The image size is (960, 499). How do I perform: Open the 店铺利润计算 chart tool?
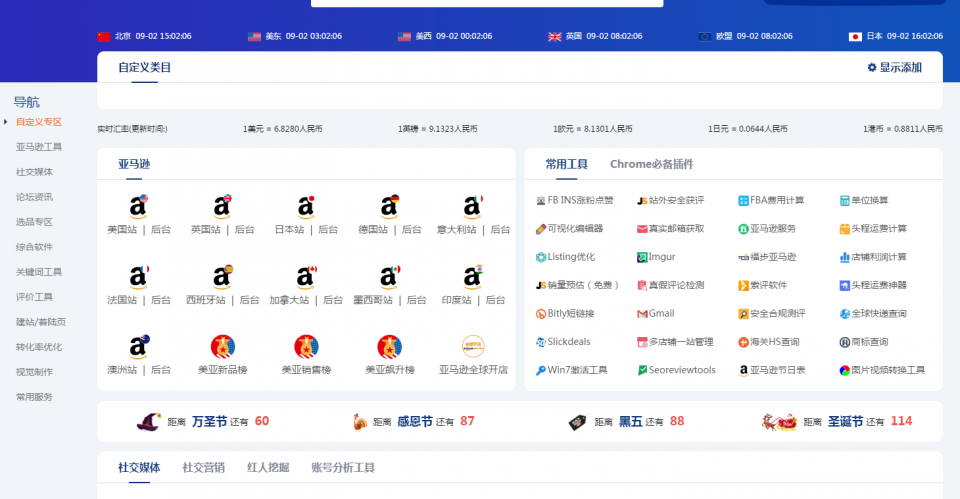(872, 257)
